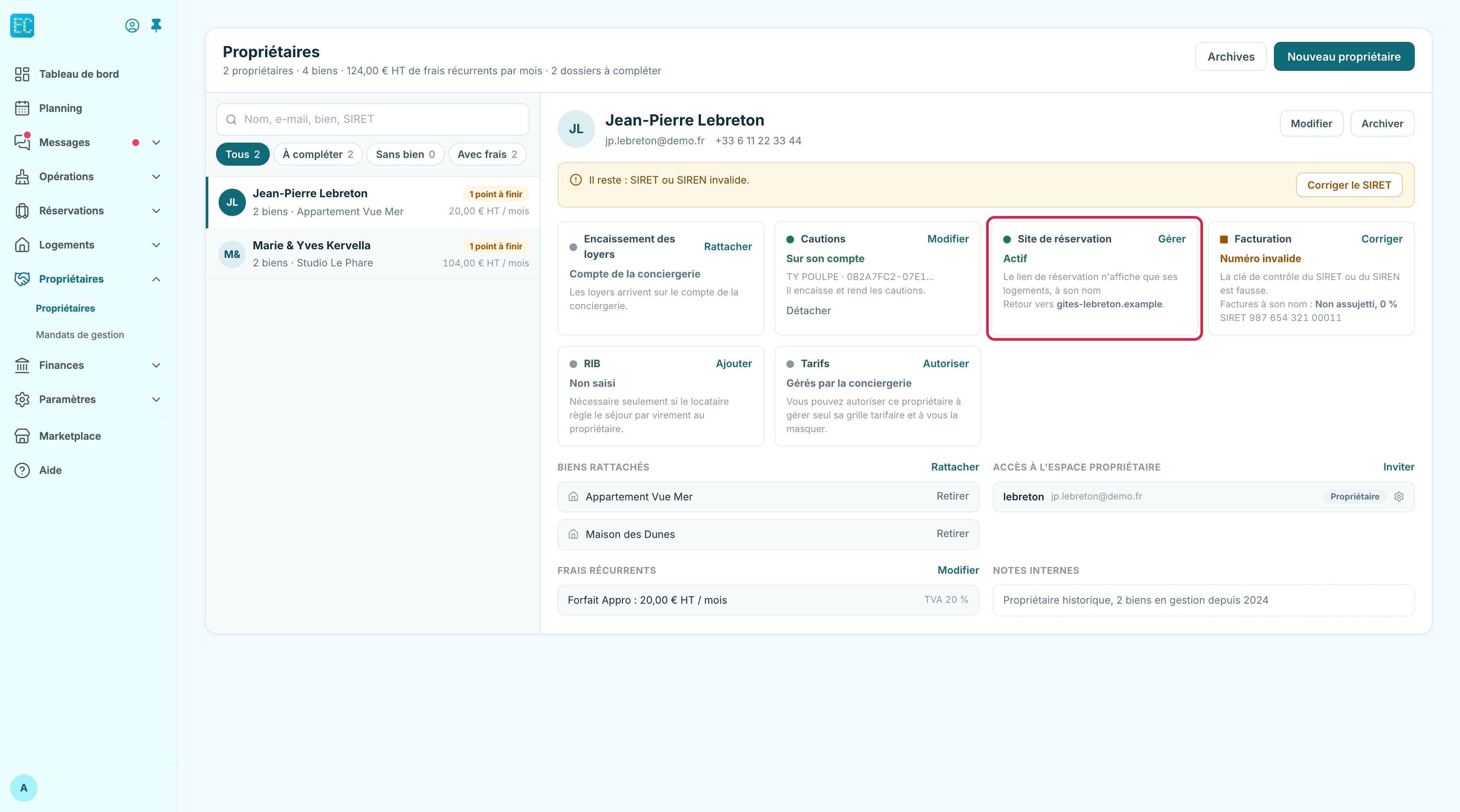This screenshot has width=1460, height=812.
Task: Click Détacher in Cautions card
Action: [x=808, y=310]
